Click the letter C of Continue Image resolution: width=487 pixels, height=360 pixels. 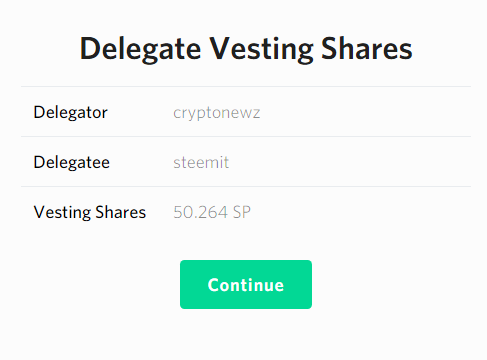213,285
